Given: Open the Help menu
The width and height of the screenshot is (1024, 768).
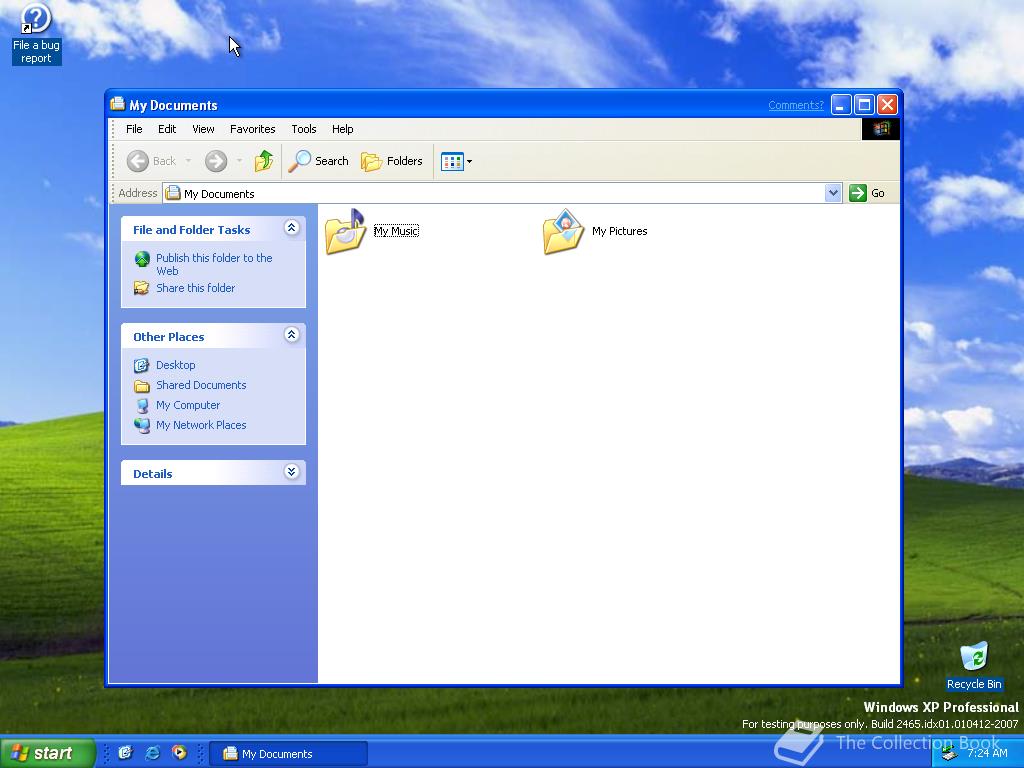Looking at the screenshot, I should click(342, 129).
